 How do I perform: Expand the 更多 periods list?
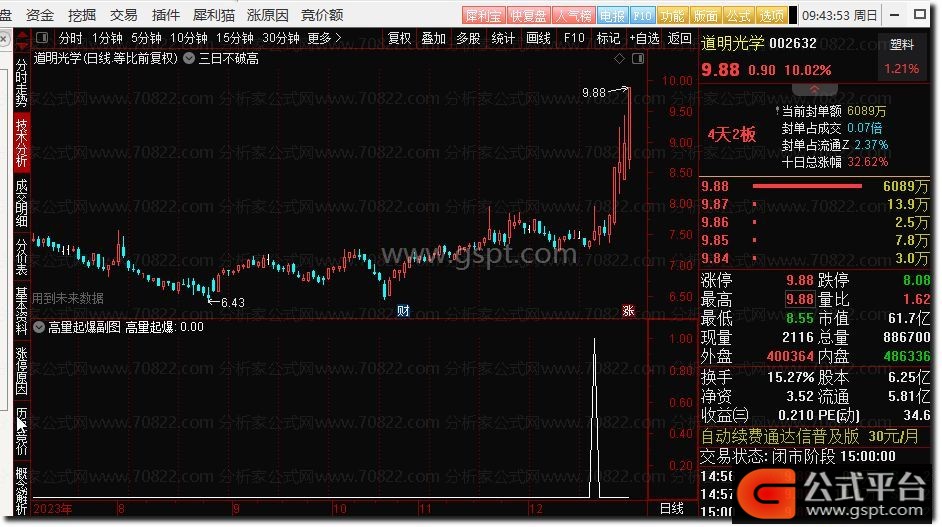tap(324, 38)
